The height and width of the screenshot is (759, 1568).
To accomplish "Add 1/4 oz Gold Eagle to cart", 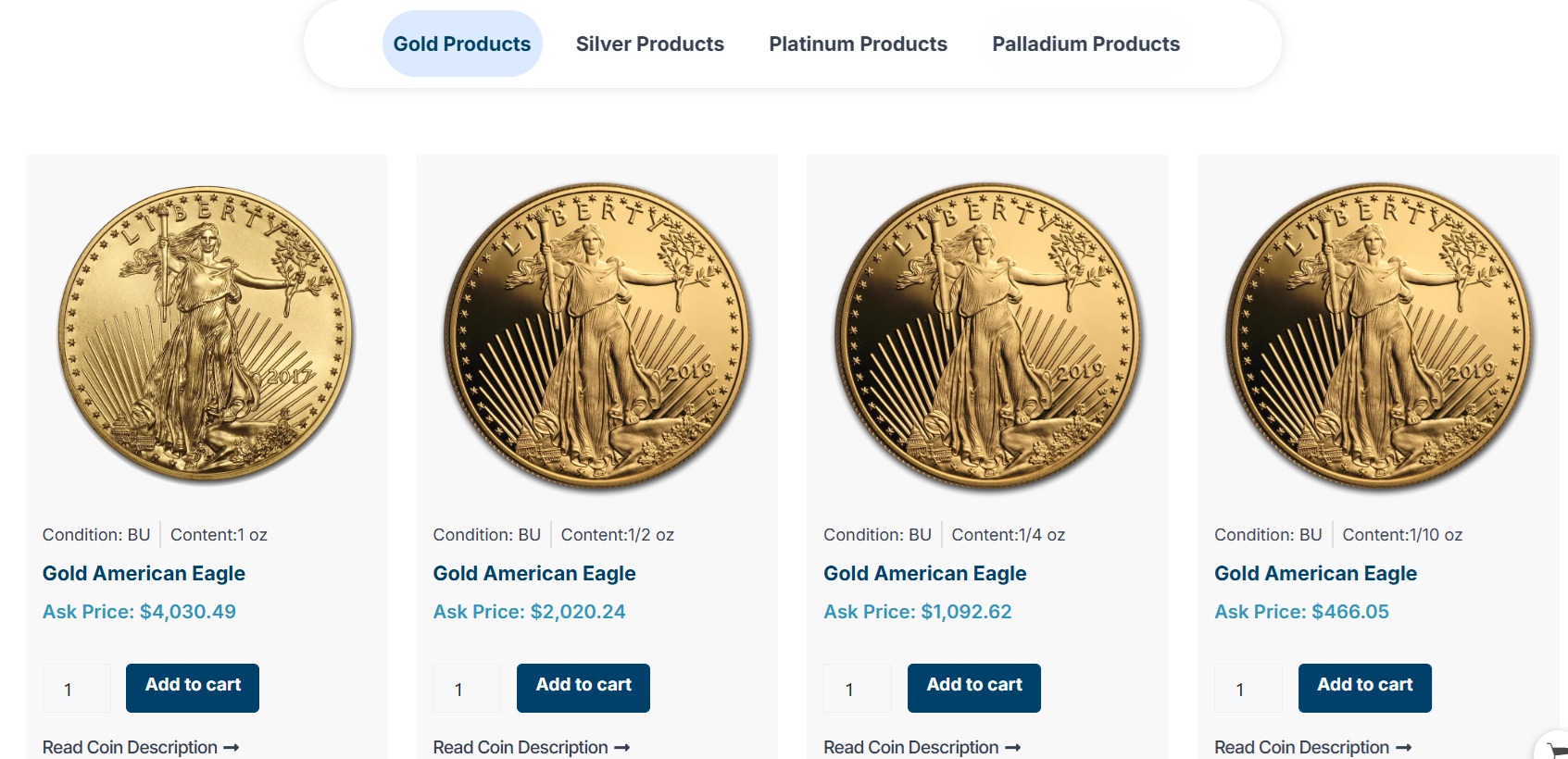I will coord(974,687).
